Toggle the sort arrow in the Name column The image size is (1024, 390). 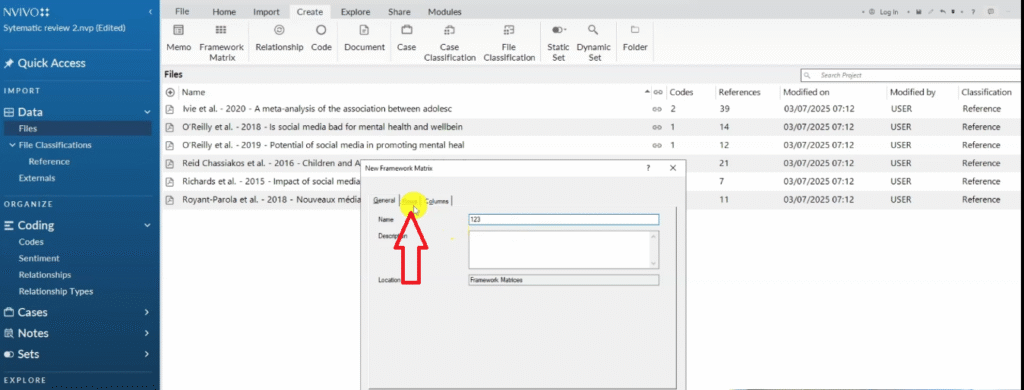pos(647,92)
